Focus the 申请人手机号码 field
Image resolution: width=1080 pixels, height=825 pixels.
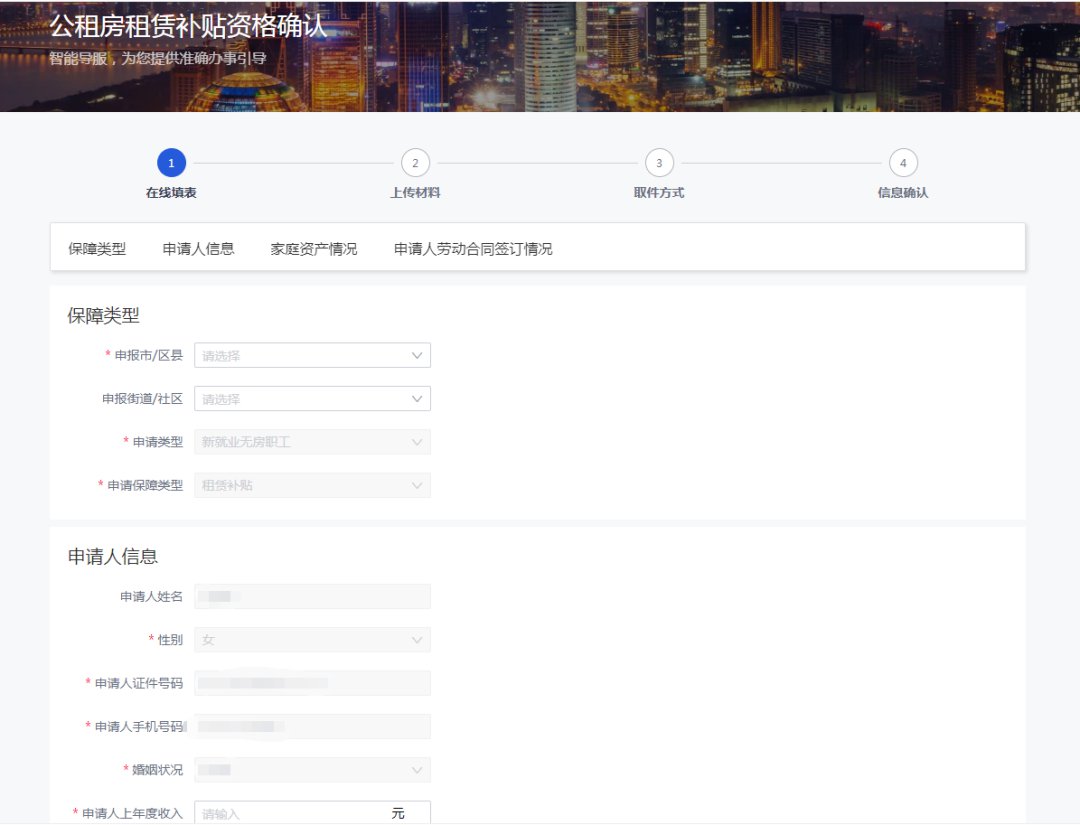point(312,727)
